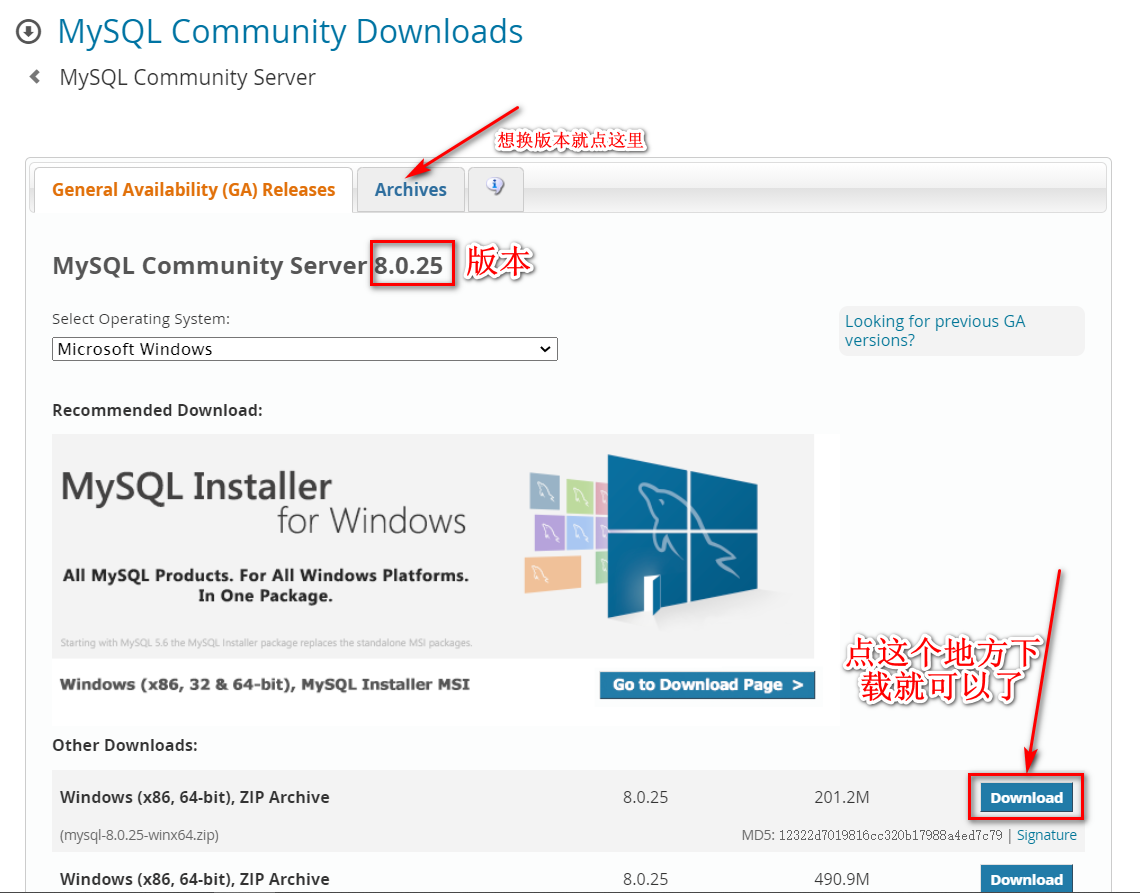
Task: Click the MySQL Installer MSI description text
Action: [265, 684]
